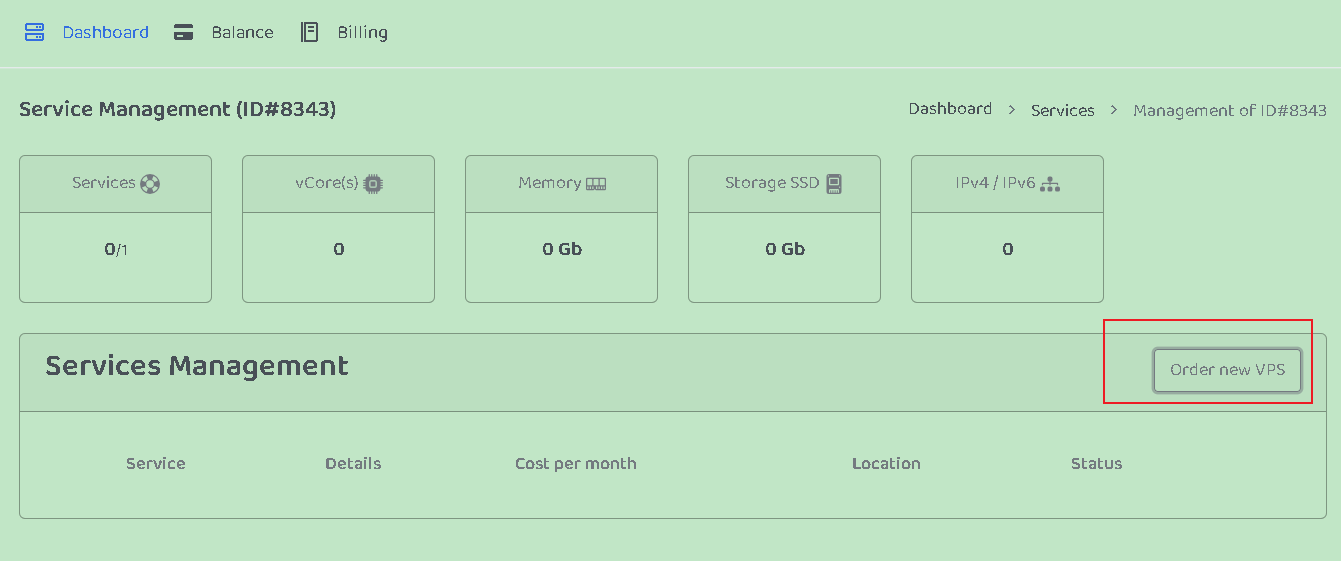Click the Services lifebuoy icon
1341x561 pixels.
[x=150, y=184]
